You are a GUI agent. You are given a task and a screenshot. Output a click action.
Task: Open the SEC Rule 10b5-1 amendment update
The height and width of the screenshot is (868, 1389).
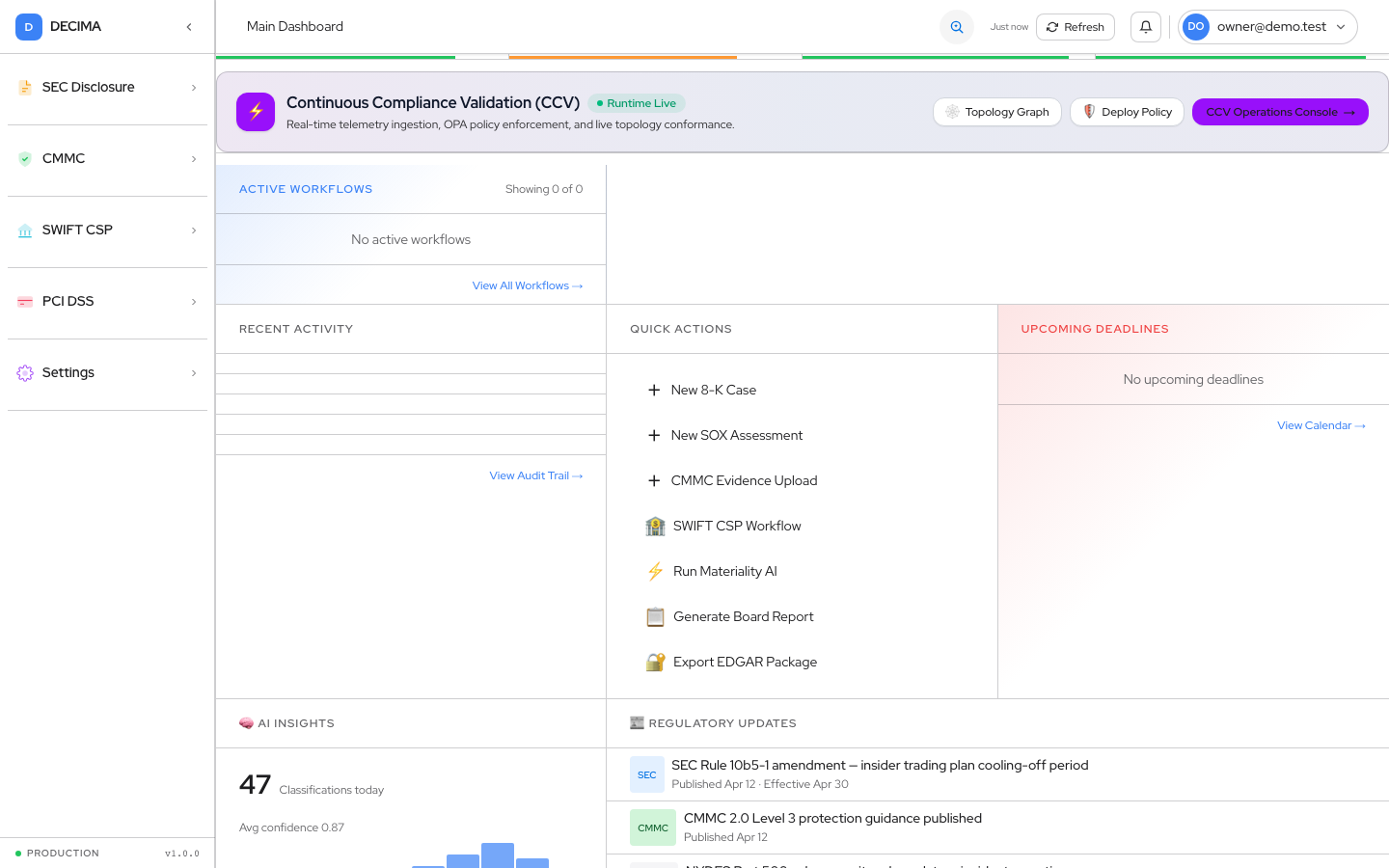tap(997, 774)
